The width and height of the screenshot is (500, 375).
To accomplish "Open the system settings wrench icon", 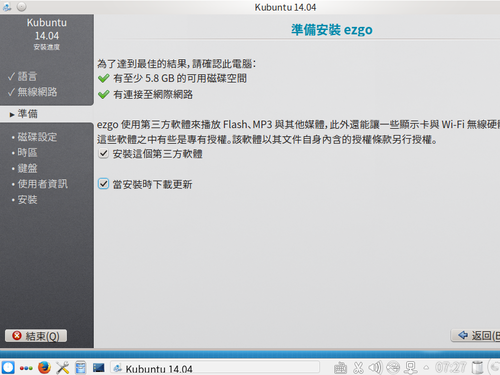I will (62, 368).
